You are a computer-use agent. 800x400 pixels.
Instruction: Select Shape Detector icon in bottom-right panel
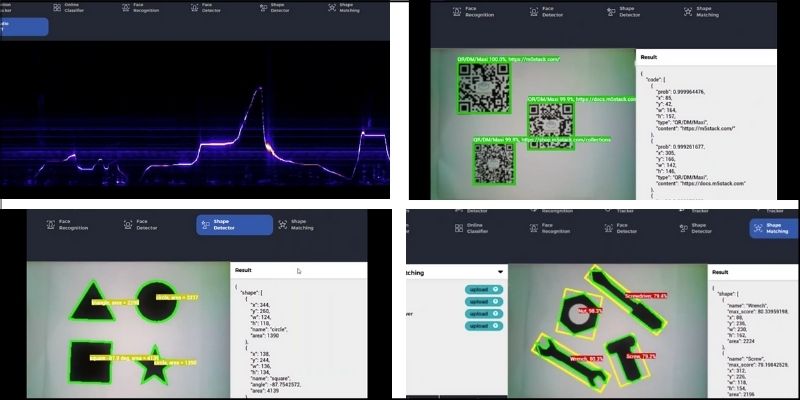click(684, 228)
